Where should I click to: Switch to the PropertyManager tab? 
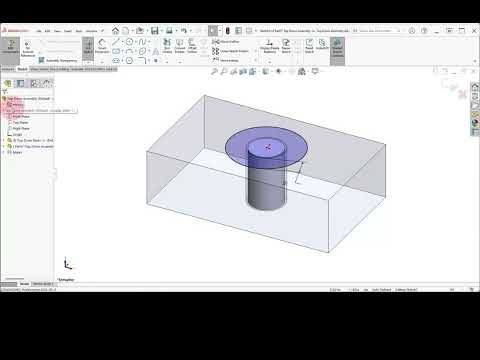tap(21, 83)
